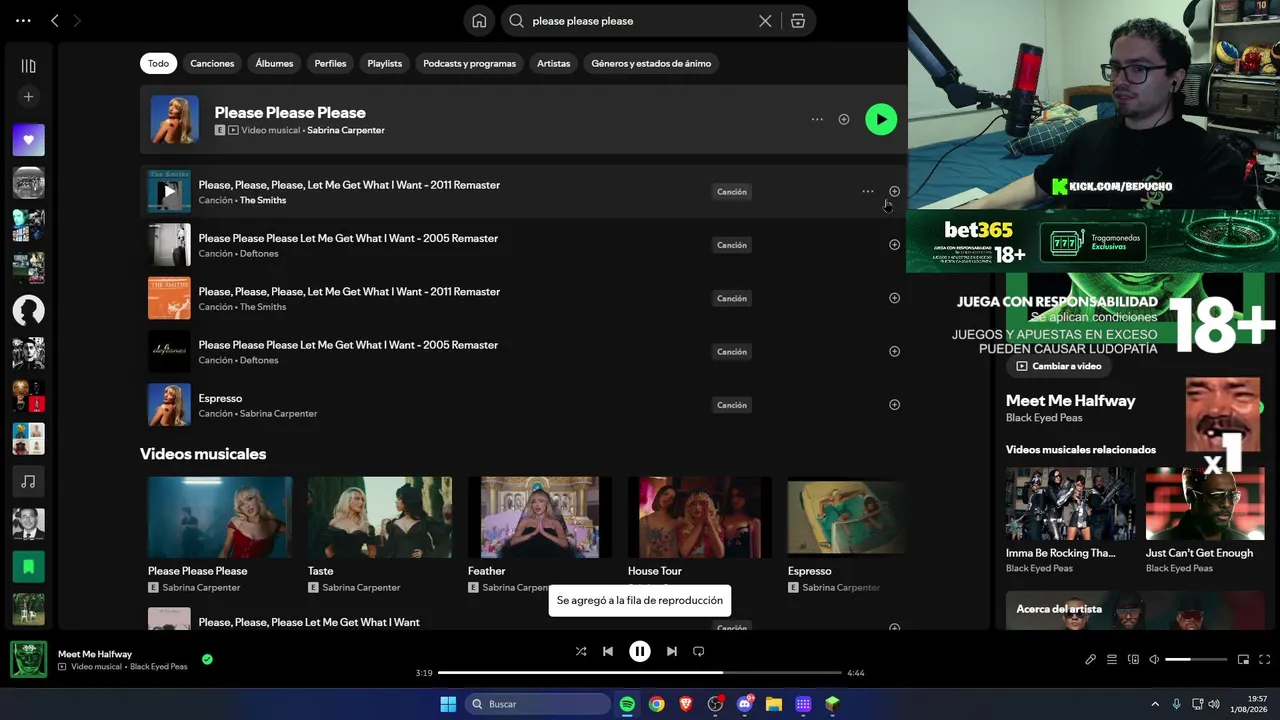Open The Smiths artist link in first row
1280x720 pixels.
(x=263, y=200)
